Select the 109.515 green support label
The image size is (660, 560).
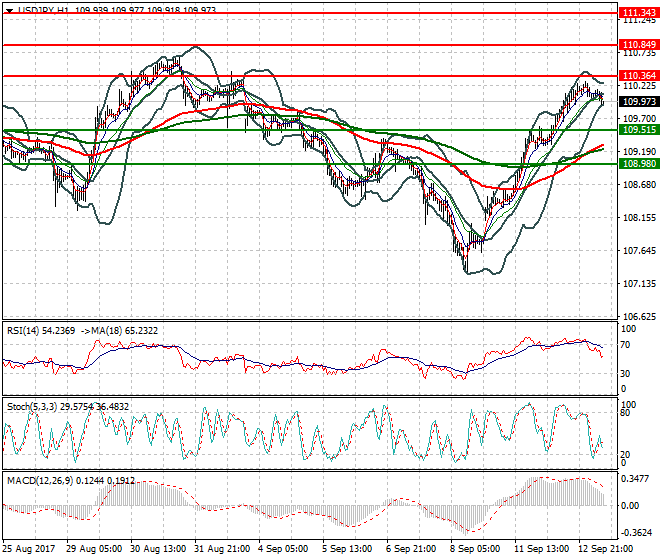coord(639,130)
